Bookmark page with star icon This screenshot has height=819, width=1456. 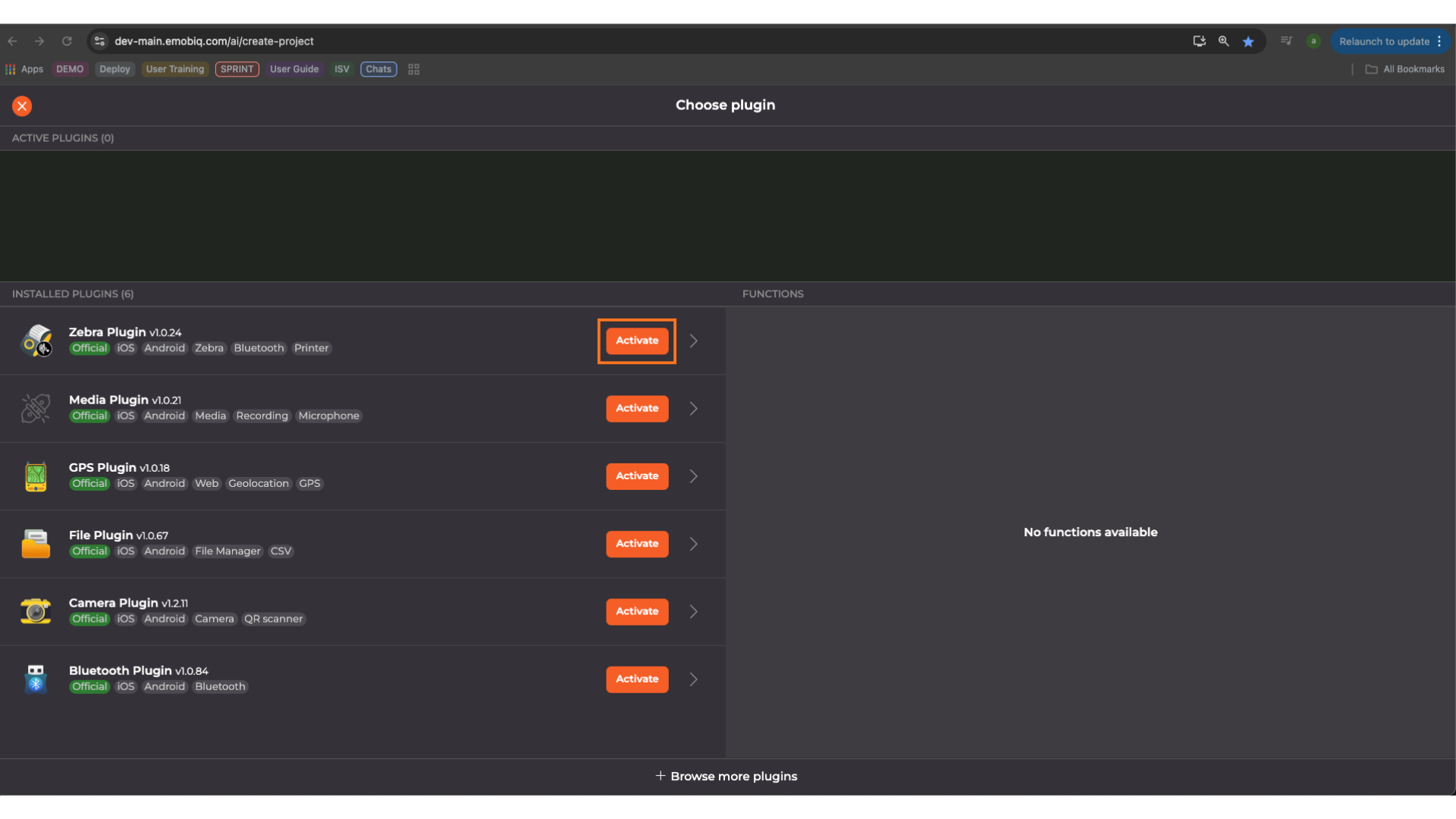click(x=1248, y=42)
